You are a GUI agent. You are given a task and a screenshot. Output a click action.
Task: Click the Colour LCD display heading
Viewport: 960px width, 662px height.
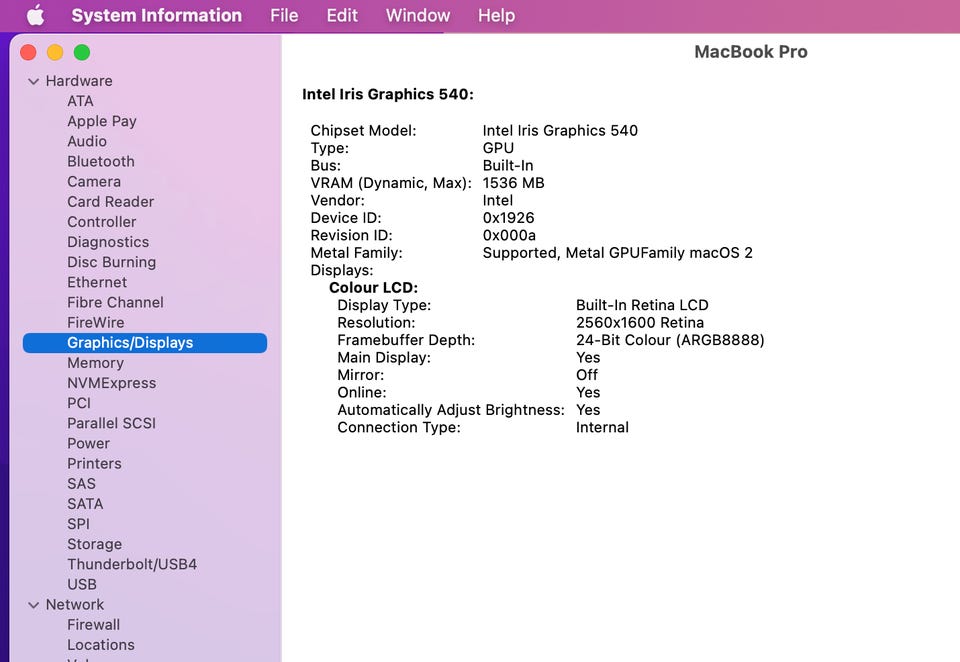pos(373,288)
